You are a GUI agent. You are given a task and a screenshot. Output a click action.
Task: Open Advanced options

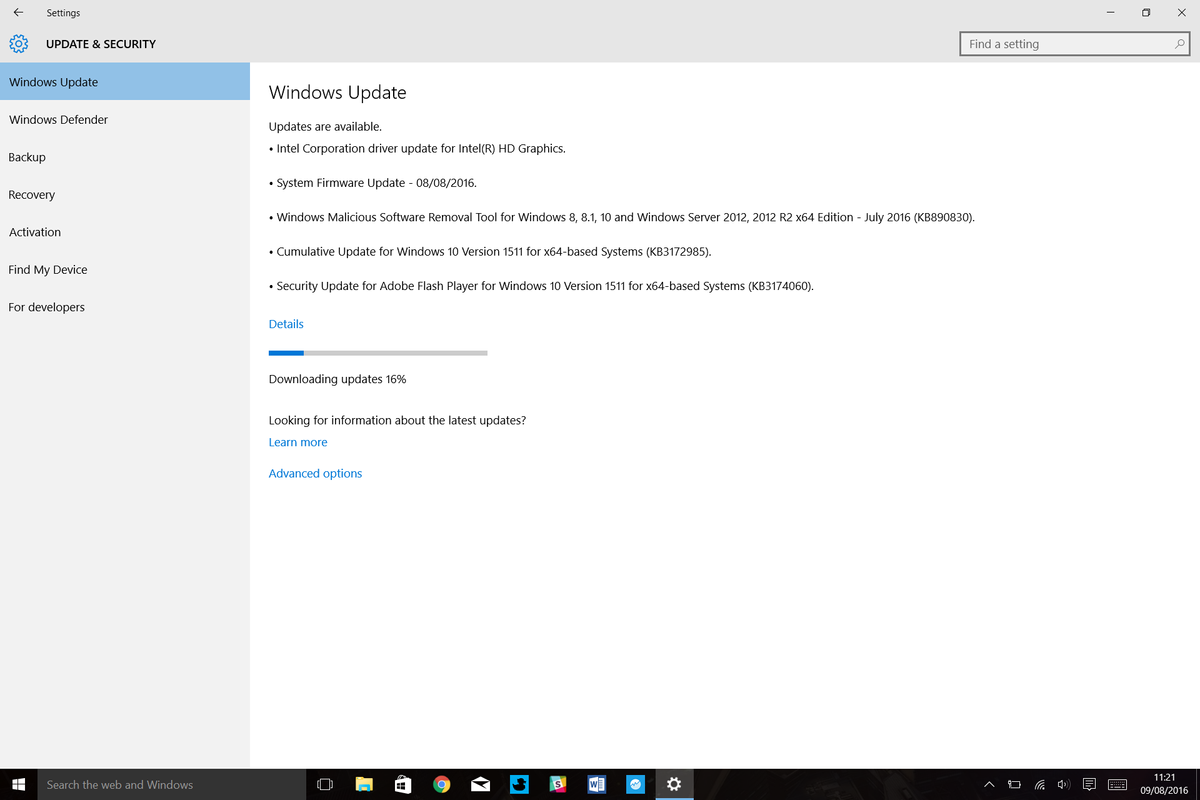click(315, 472)
